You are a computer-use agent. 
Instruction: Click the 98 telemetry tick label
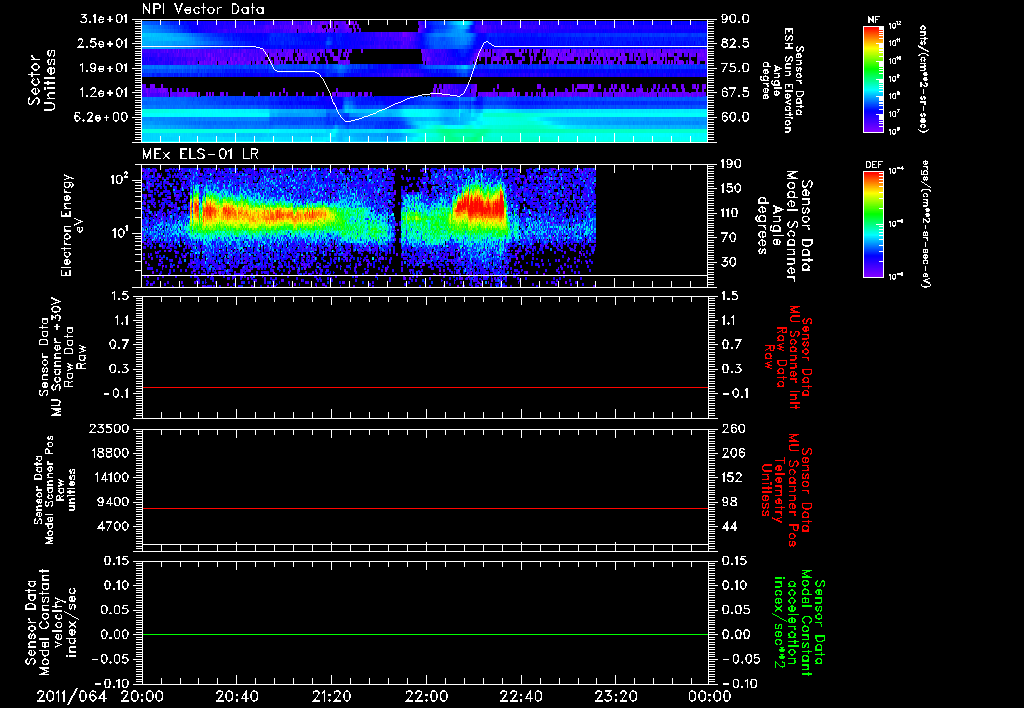729,502
